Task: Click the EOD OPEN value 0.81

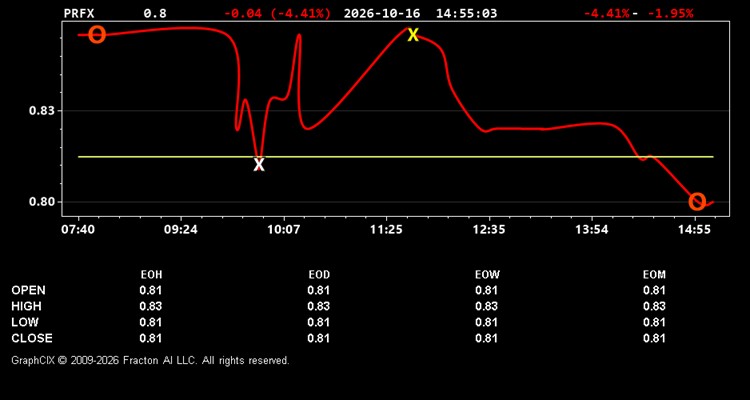Action: point(319,290)
